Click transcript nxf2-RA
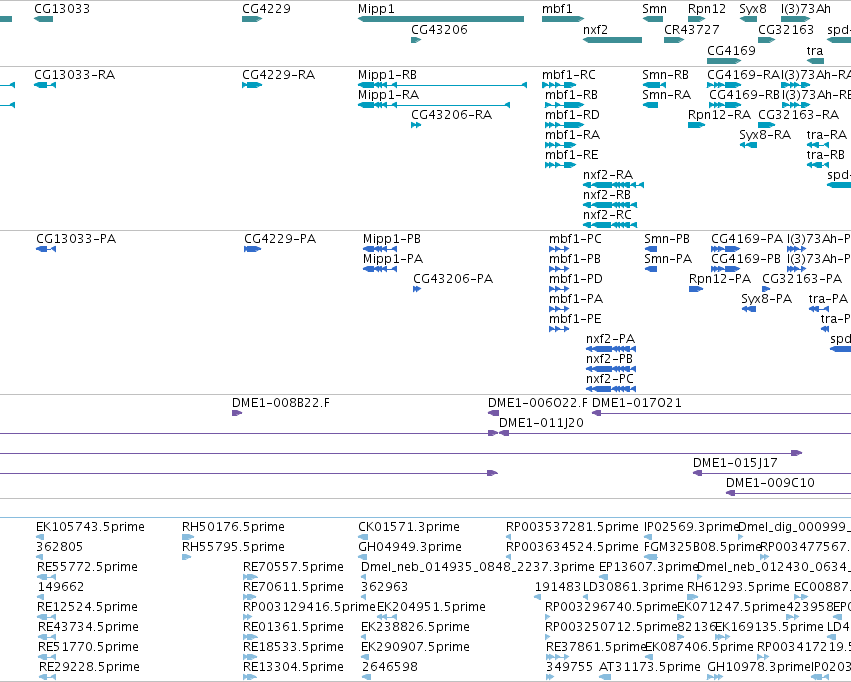The height and width of the screenshot is (682, 851). pyautogui.click(x=608, y=175)
